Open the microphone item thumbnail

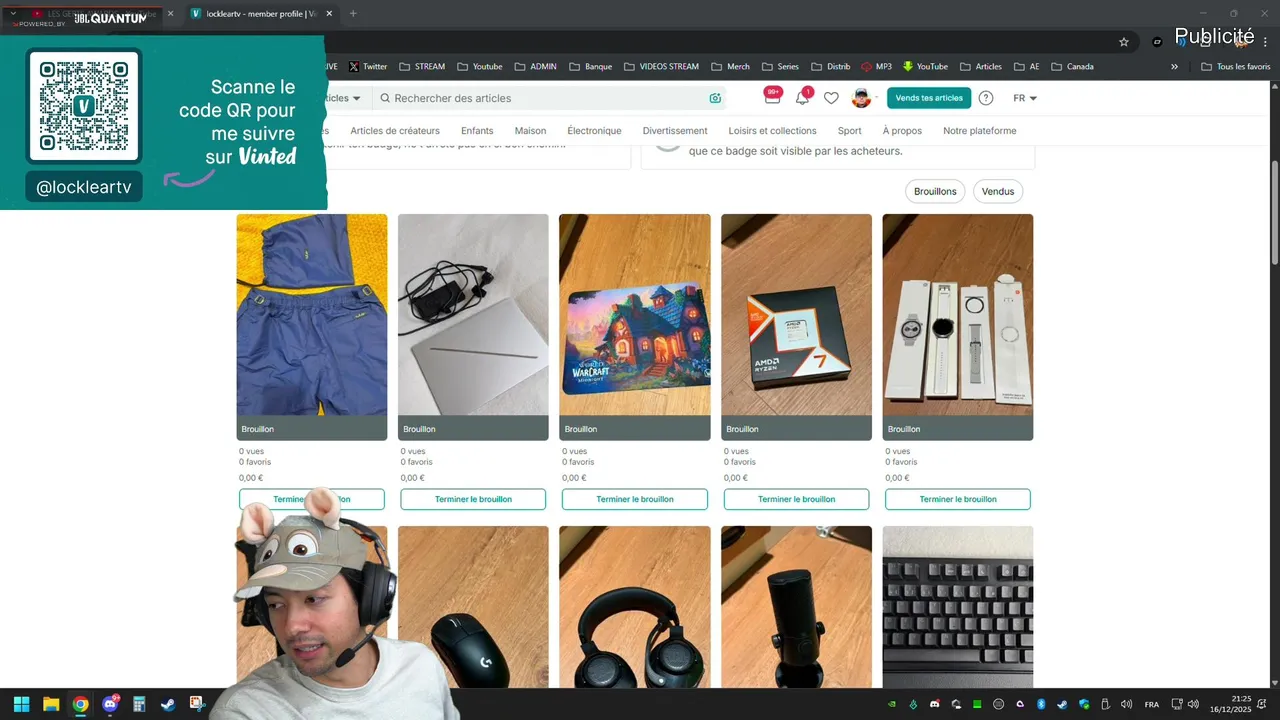tap(796, 607)
